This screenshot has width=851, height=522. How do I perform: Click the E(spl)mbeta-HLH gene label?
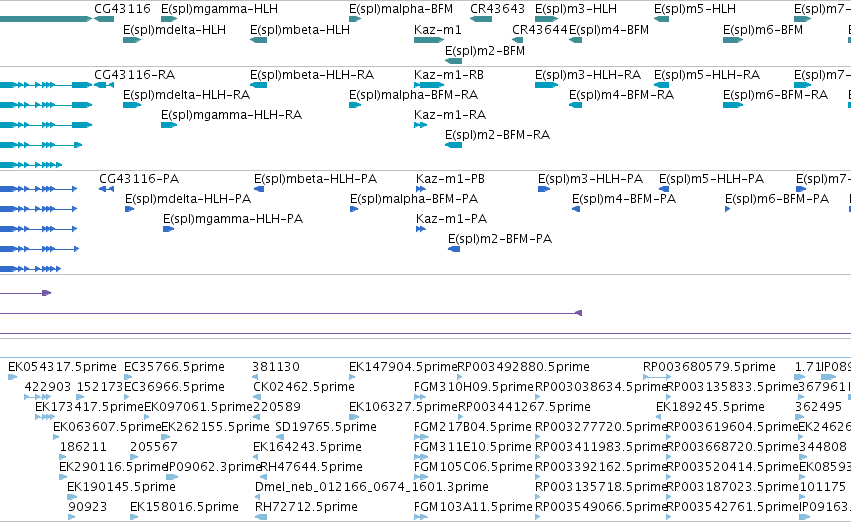point(300,30)
